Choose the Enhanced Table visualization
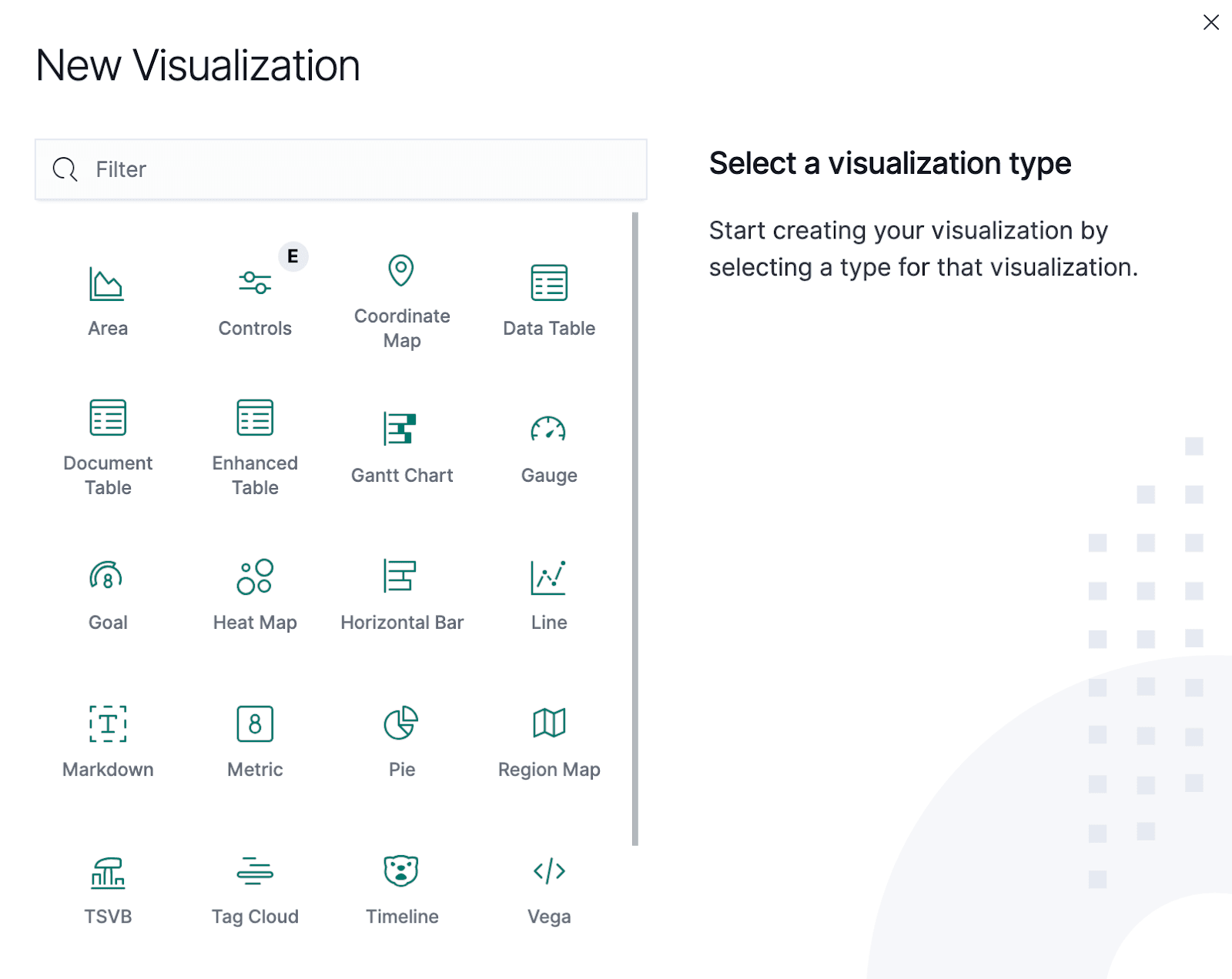1232x979 pixels. click(255, 446)
